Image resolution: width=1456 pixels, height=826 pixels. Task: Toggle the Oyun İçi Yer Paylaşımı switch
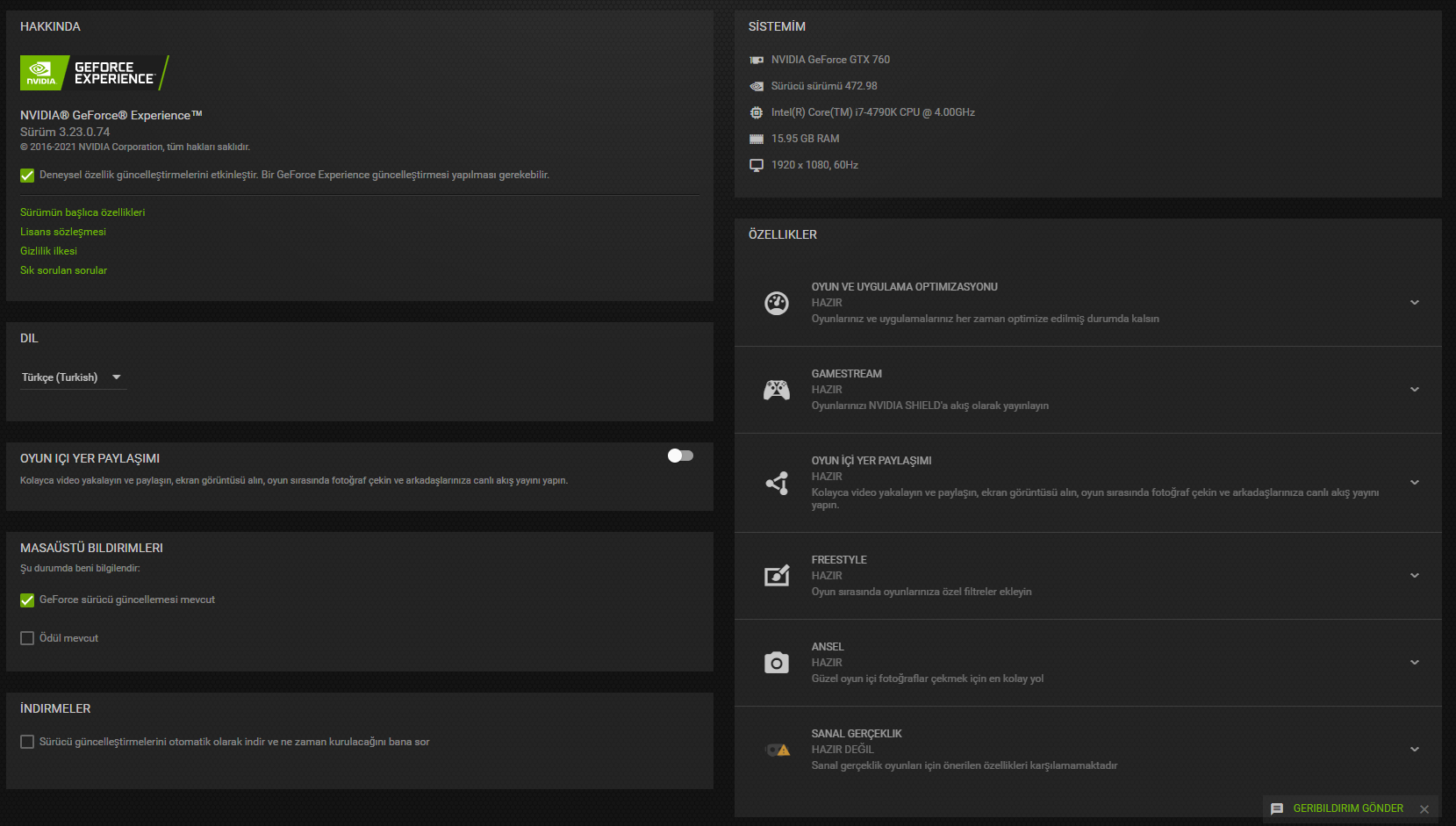[680, 456]
